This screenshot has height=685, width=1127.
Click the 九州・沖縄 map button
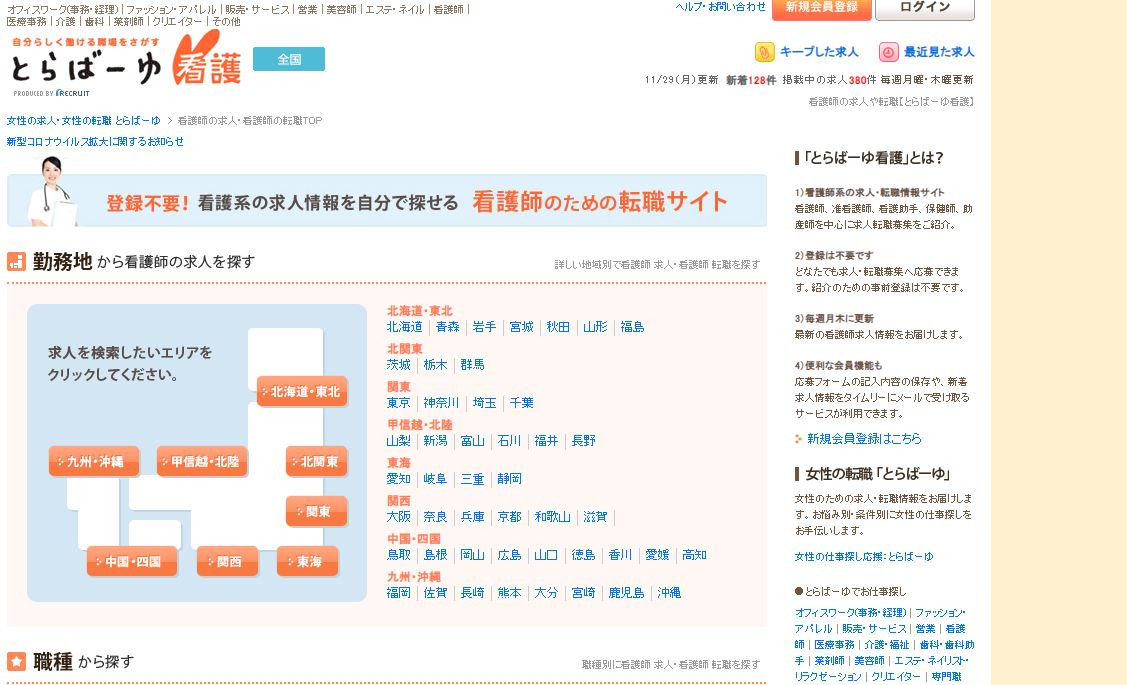pyautogui.click(x=93, y=461)
